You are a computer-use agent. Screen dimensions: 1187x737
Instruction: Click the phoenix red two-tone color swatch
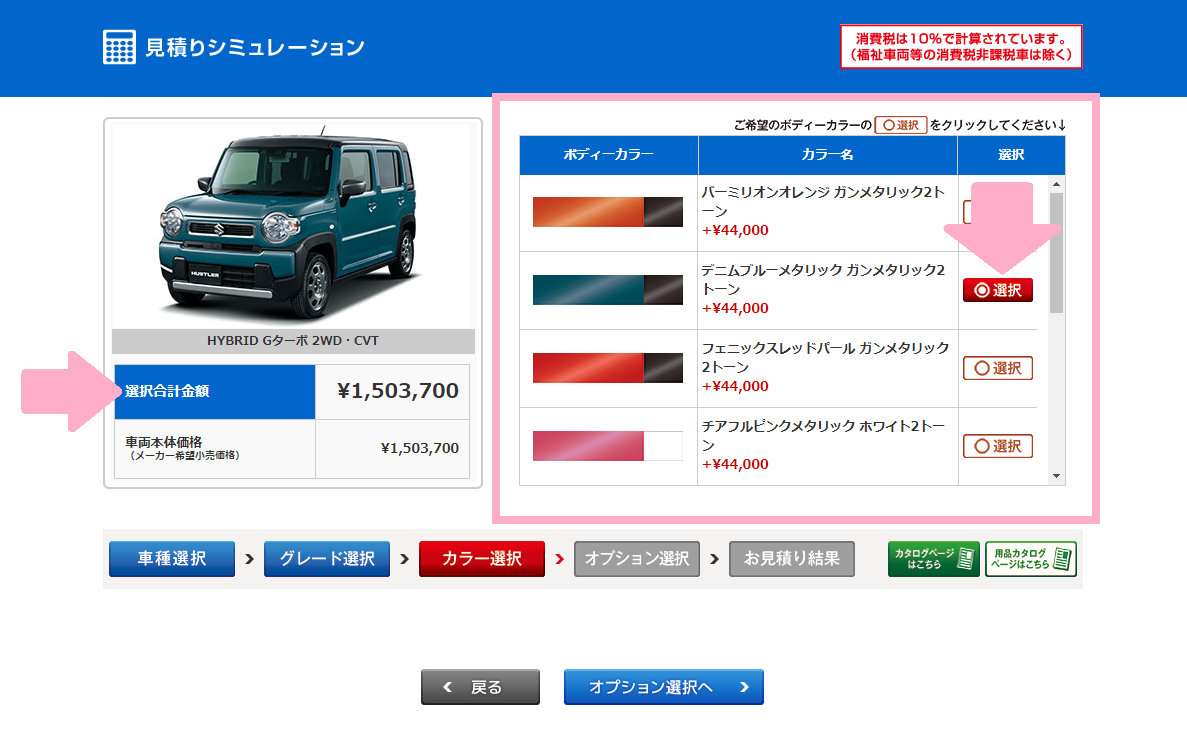tap(608, 368)
